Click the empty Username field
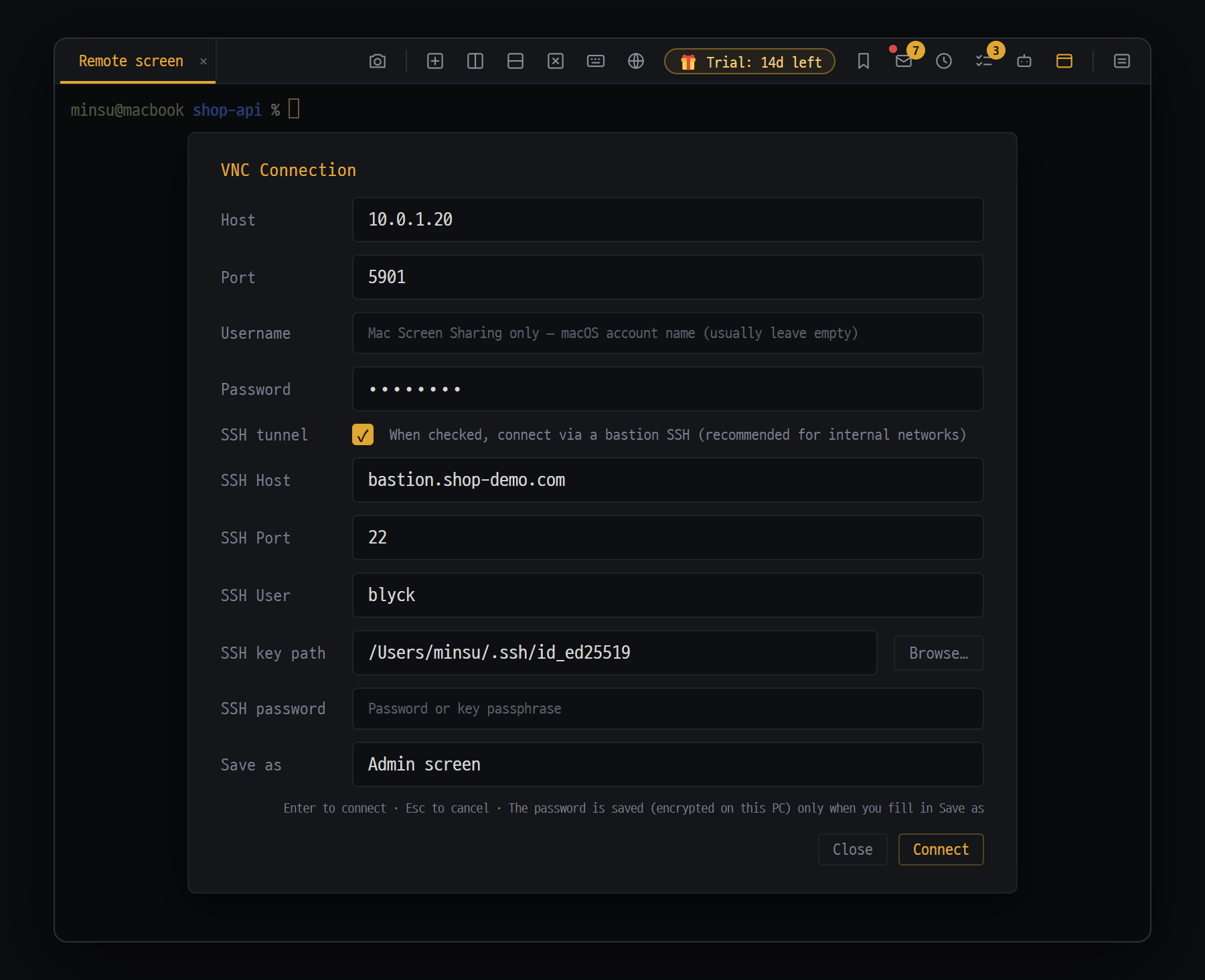Viewport: 1205px width, 980px height. tap(667, 333)
